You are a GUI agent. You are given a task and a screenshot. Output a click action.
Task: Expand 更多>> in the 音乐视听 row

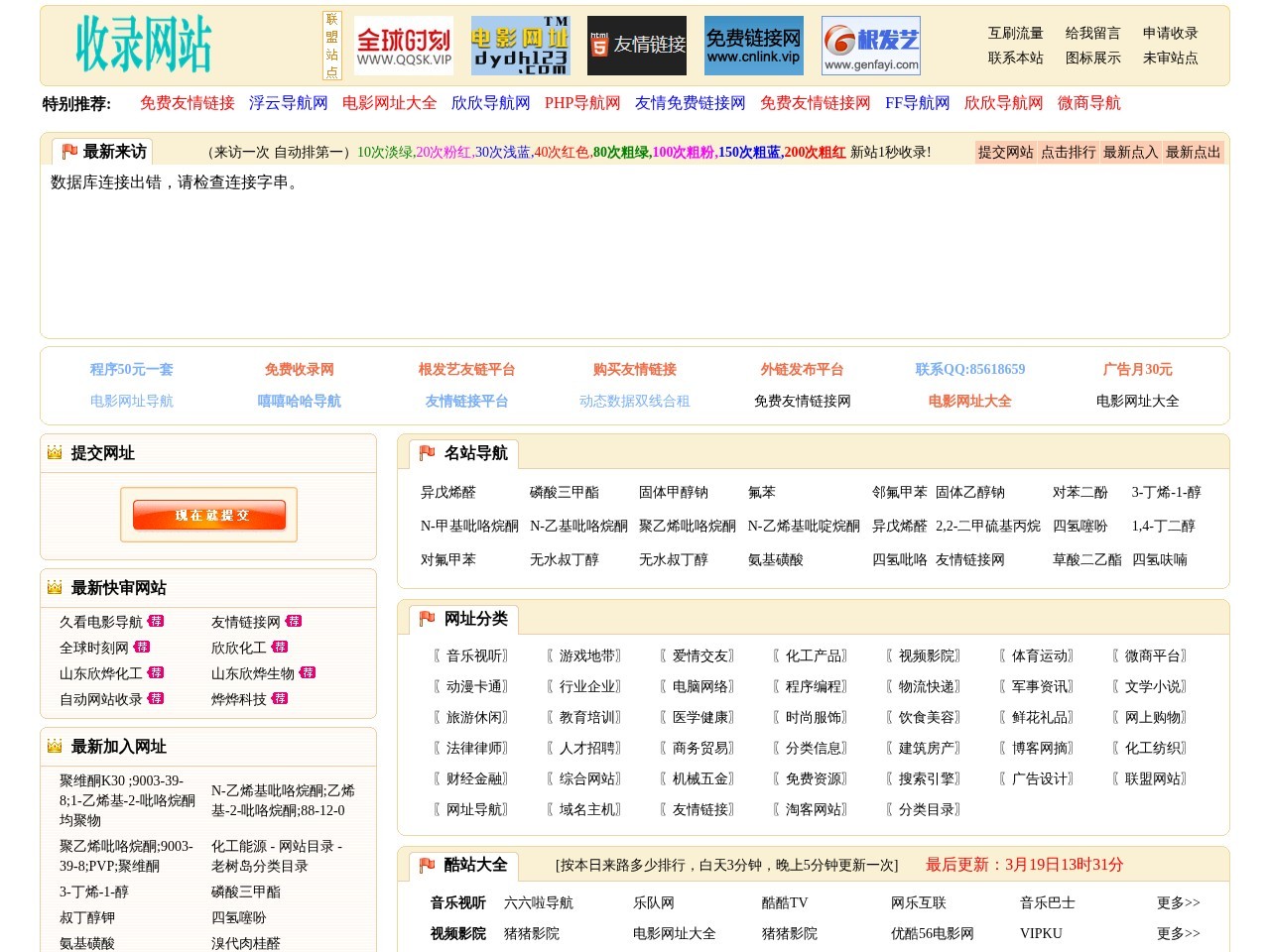[x=1178, y=902]
